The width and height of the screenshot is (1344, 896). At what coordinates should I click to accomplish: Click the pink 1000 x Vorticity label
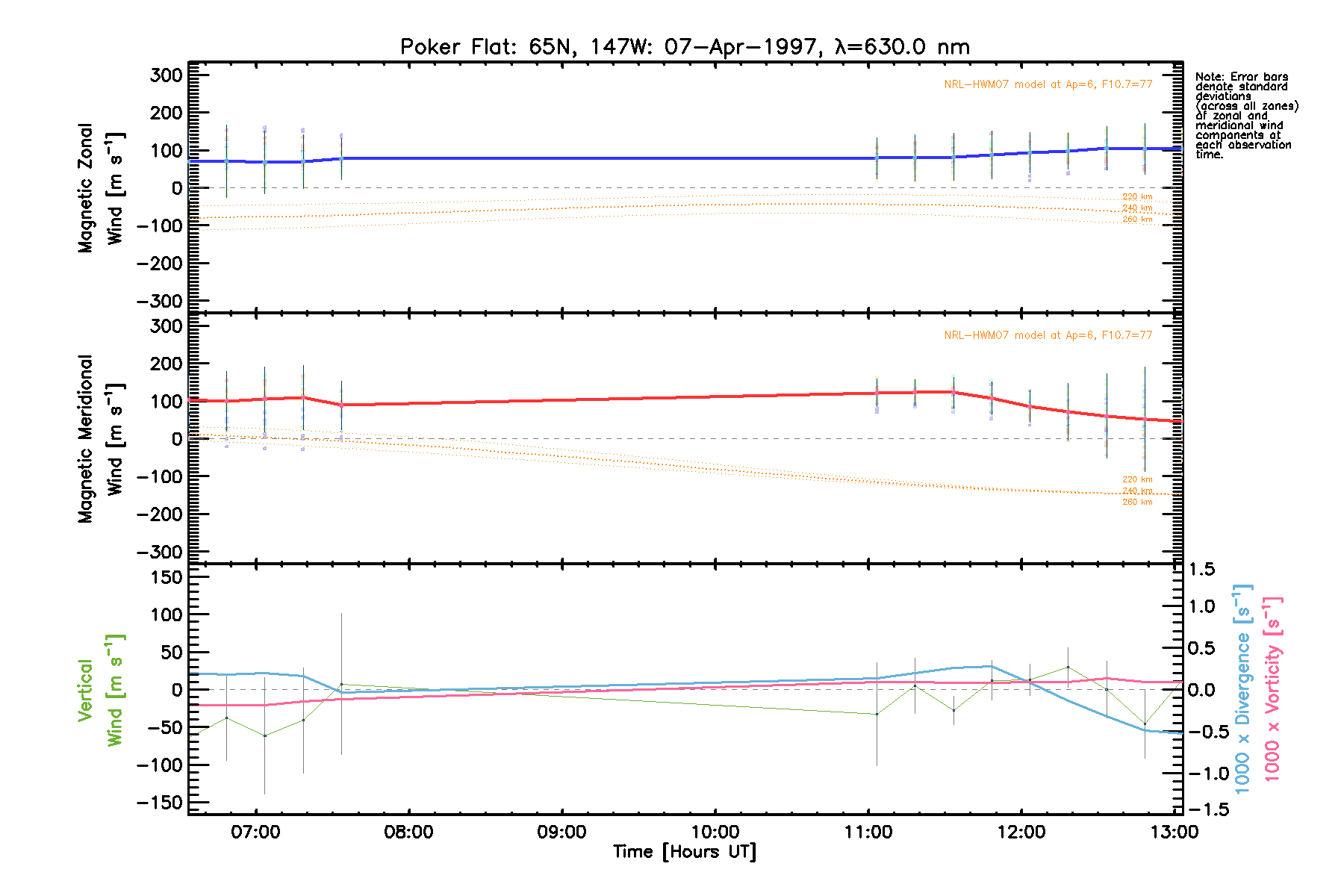1272,688
